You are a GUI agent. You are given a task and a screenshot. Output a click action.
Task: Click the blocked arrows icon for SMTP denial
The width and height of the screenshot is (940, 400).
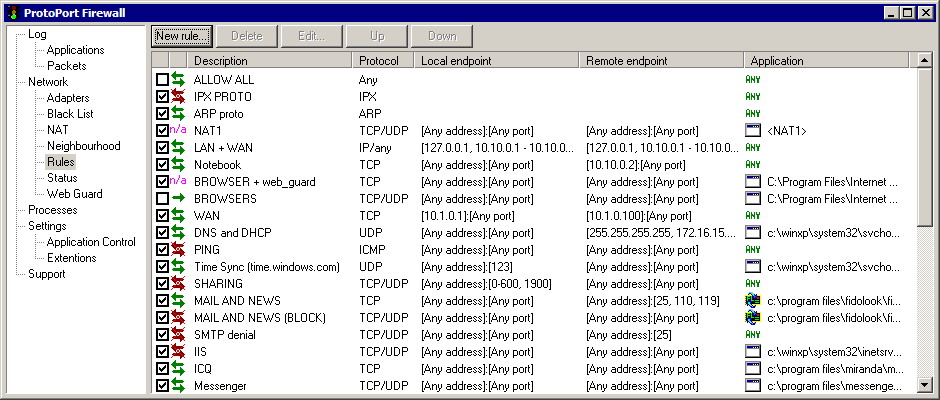tap(179, 334)
